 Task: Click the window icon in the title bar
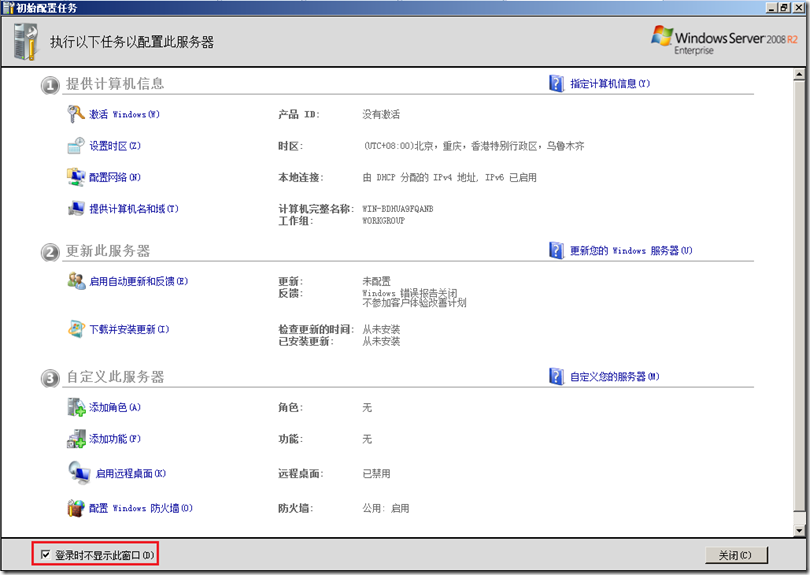pyautogui.click(x=8, y=8)
